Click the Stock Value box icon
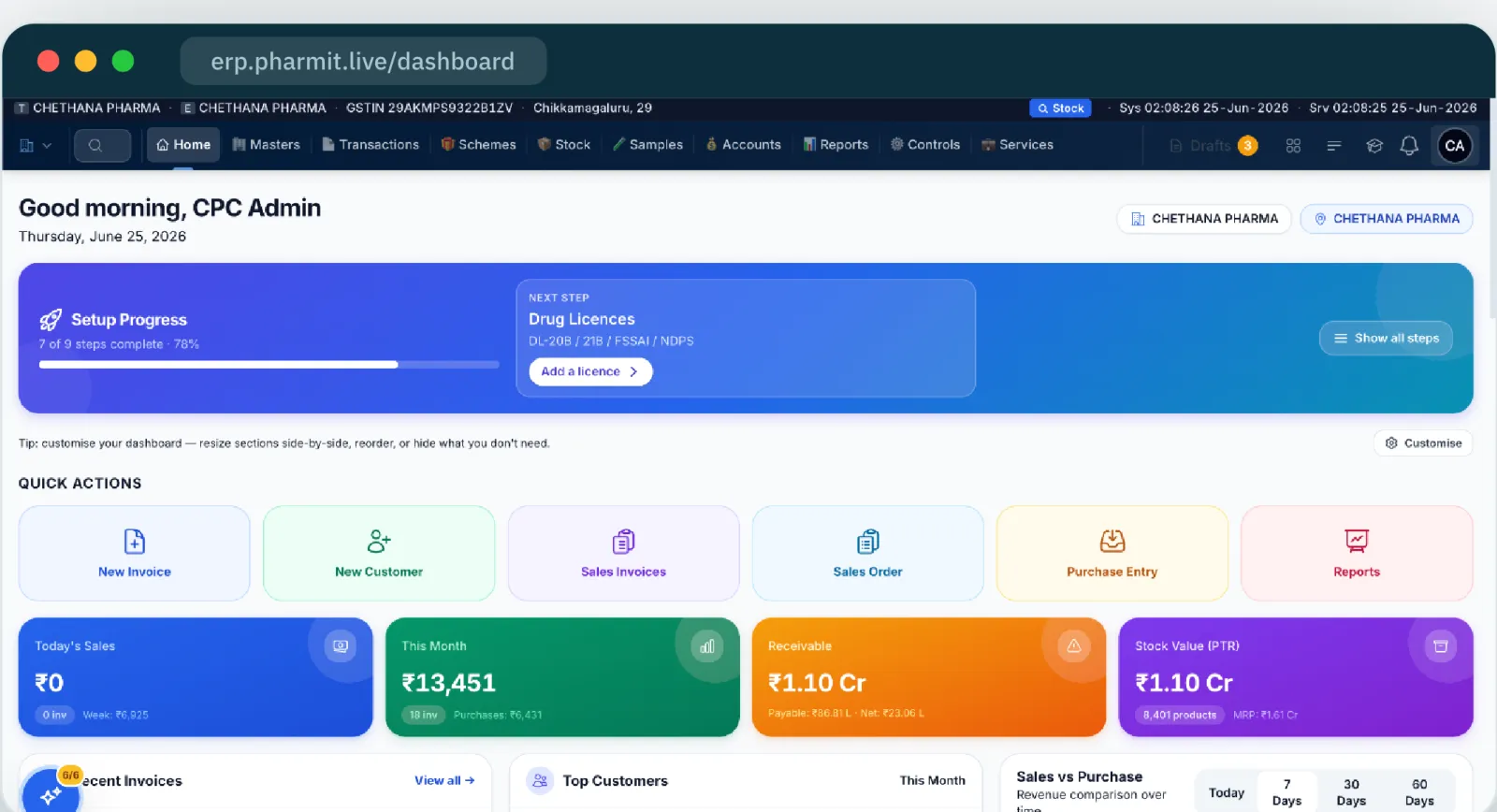The height and width of the screenshot is (812, 1497). click(1441, 646)
